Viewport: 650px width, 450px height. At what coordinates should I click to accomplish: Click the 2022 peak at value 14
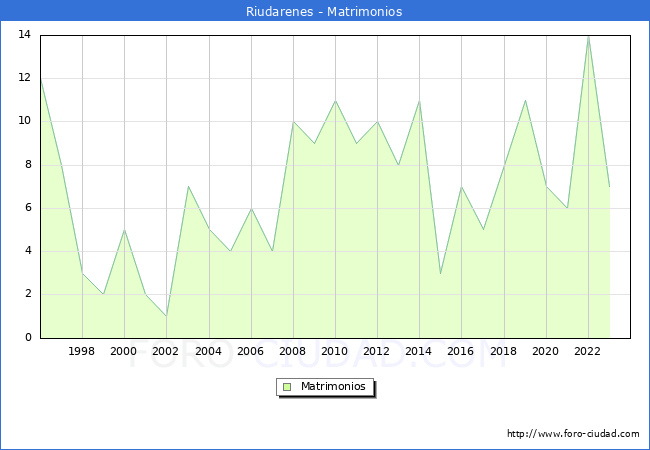click(x=588, y=36)
